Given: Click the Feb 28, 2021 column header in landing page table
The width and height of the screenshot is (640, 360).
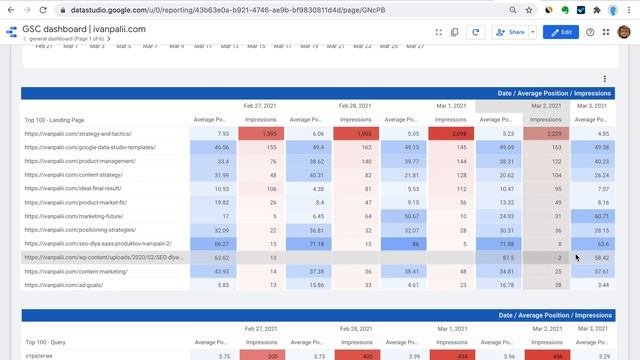Looking at the screenshot, I should tap(355, 106).
